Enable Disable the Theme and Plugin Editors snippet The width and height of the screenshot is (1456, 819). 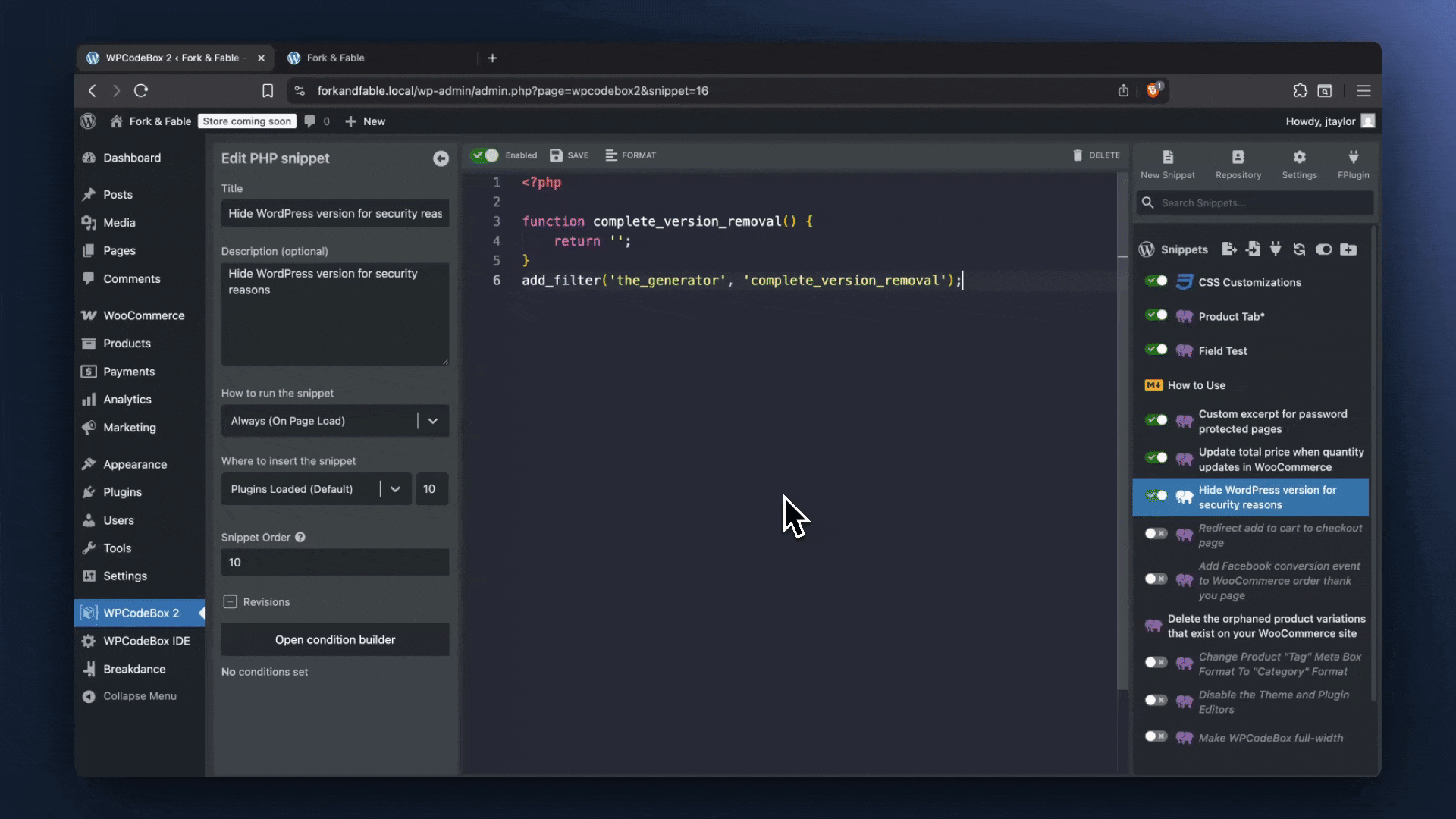pos(1156,701)
